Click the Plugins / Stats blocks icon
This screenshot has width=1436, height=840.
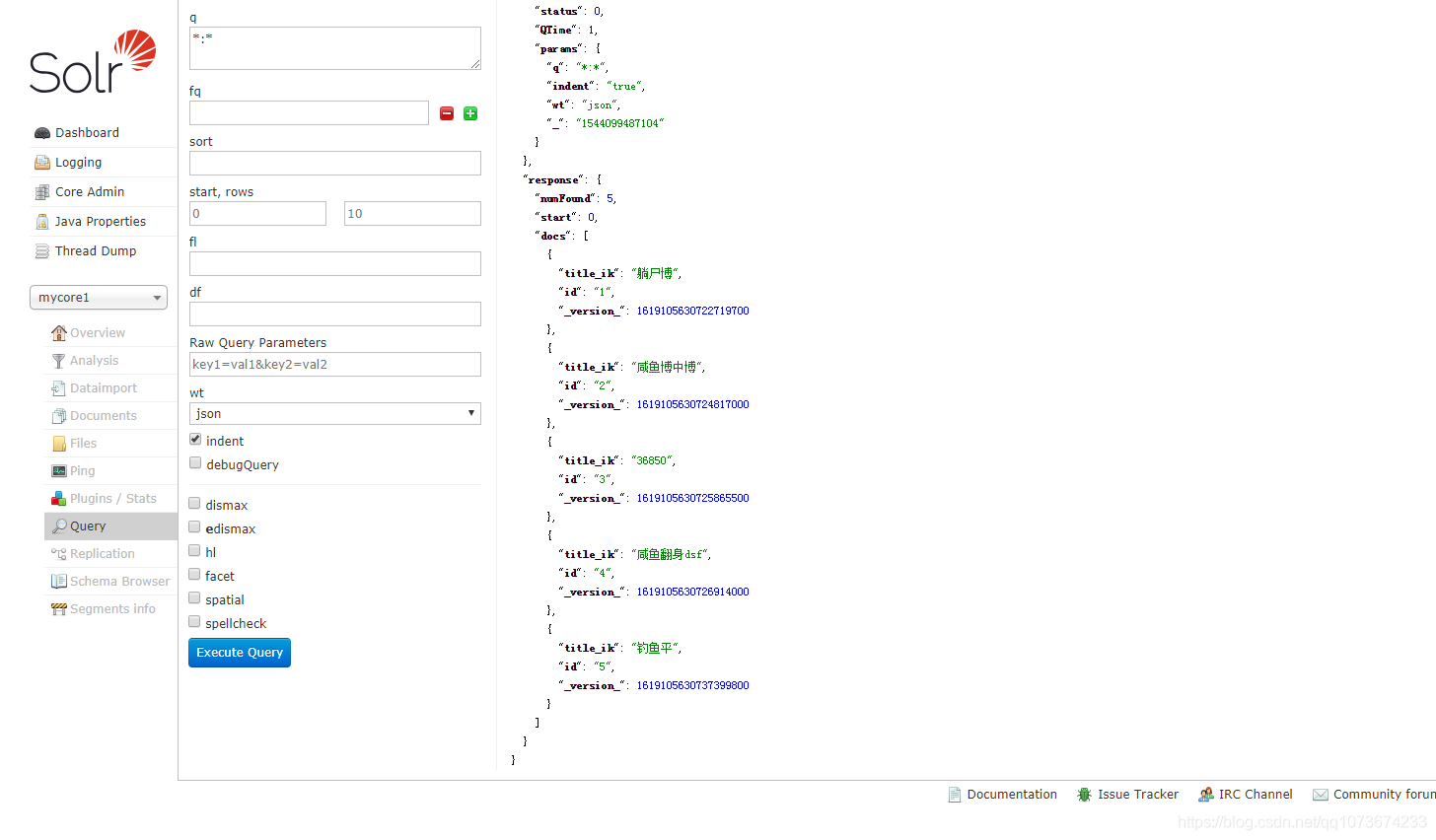click(x=59, y=499)
